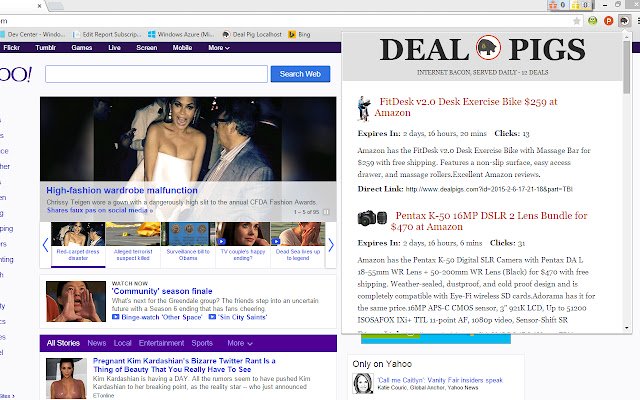Open Live in Yahoo navigation bar
This screenshot has height=400, width=640.
pos(114,48)
